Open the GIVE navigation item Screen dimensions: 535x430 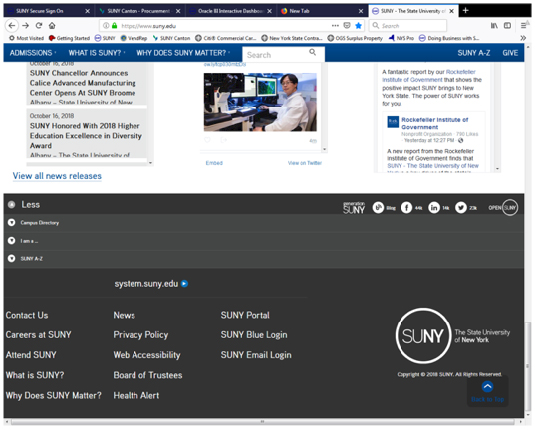coord(510,53)
